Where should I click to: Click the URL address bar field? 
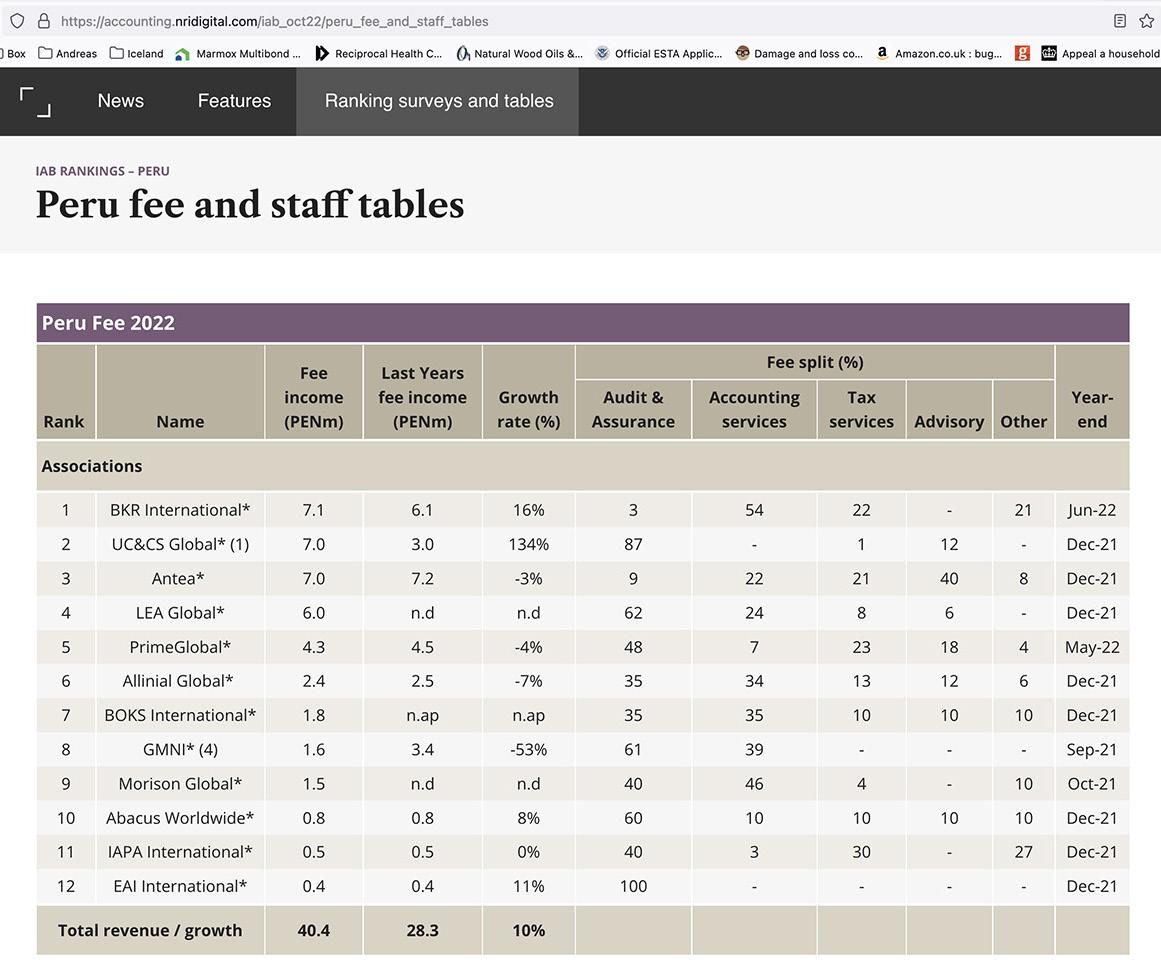(560, 21)
